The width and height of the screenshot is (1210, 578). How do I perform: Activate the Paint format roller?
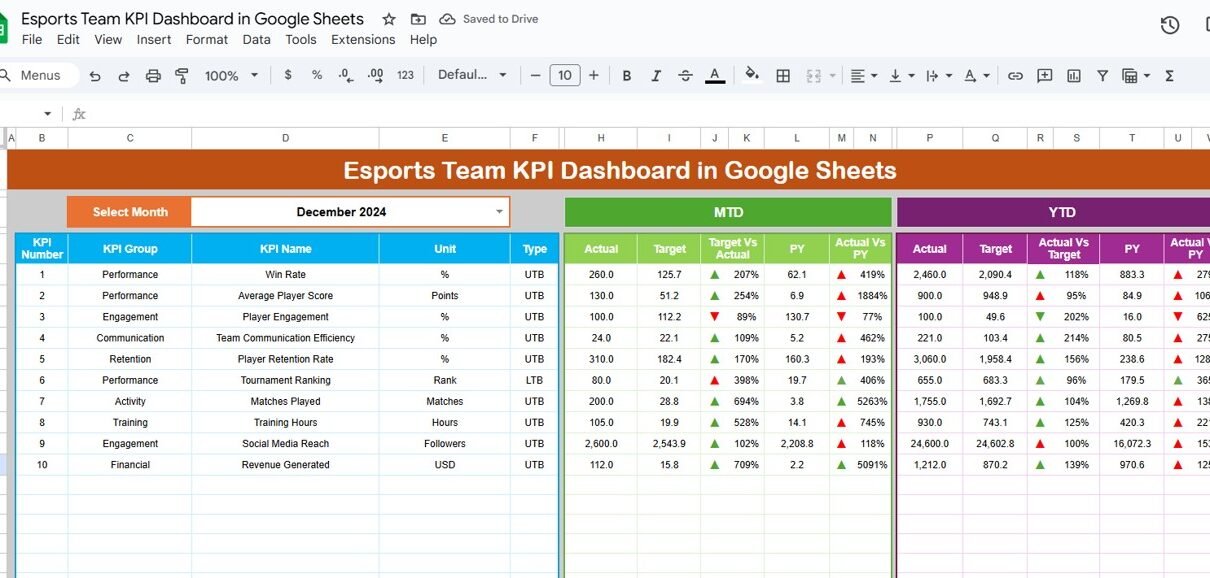coord(182,75)
